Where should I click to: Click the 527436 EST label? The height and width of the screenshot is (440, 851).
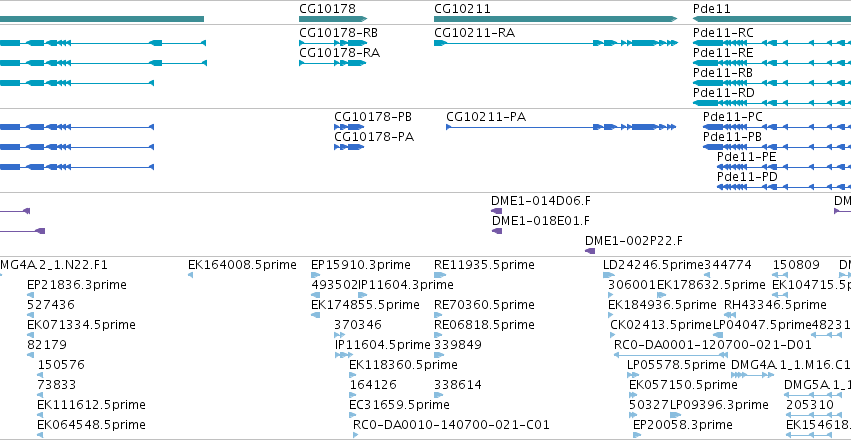[x=51, y=304]
